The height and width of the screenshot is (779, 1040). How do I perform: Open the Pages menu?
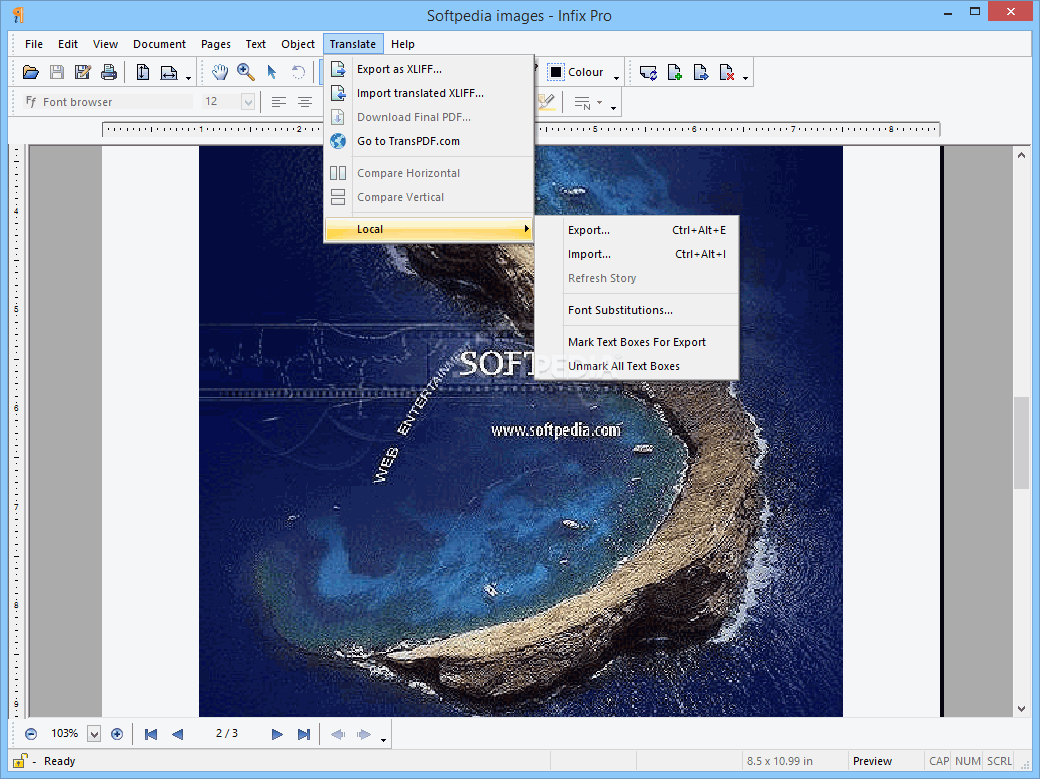(216, 44)
